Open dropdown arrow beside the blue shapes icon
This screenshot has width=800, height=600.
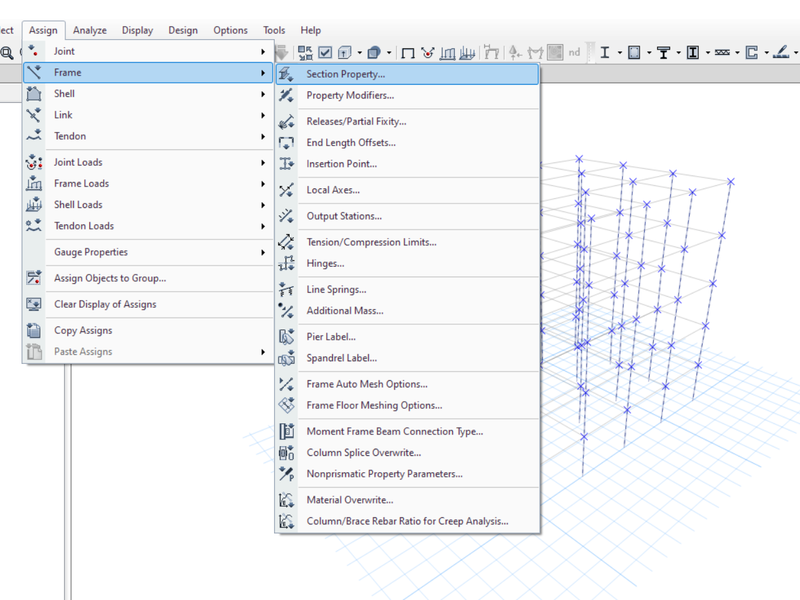[389, 52]
